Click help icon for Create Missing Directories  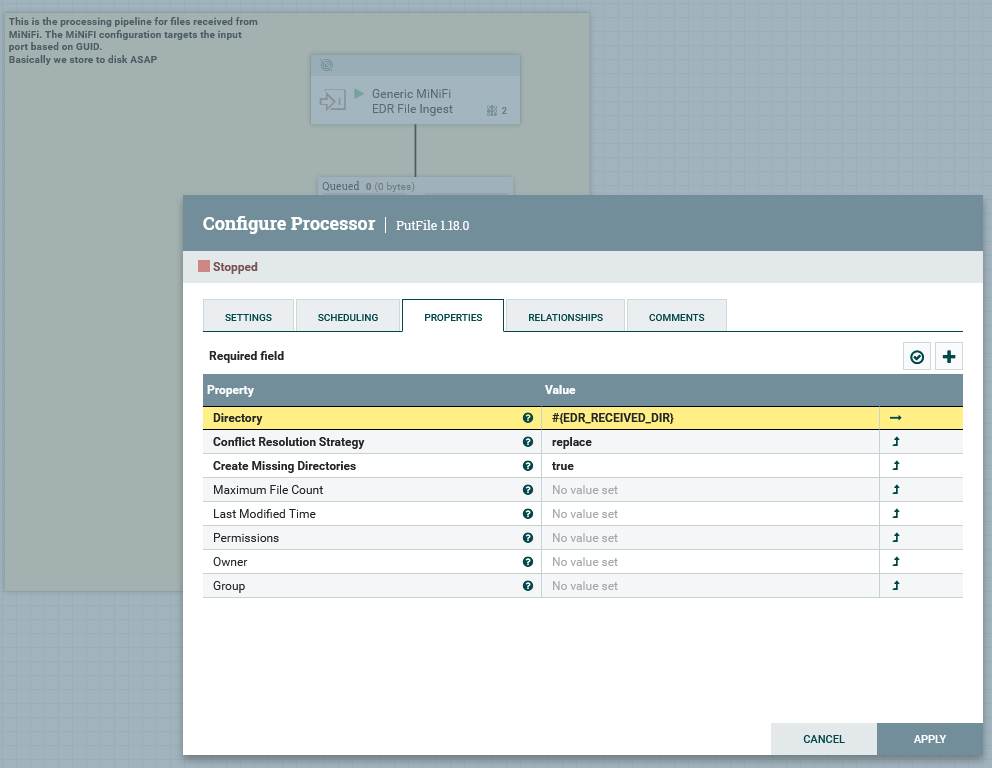(528, 466)
